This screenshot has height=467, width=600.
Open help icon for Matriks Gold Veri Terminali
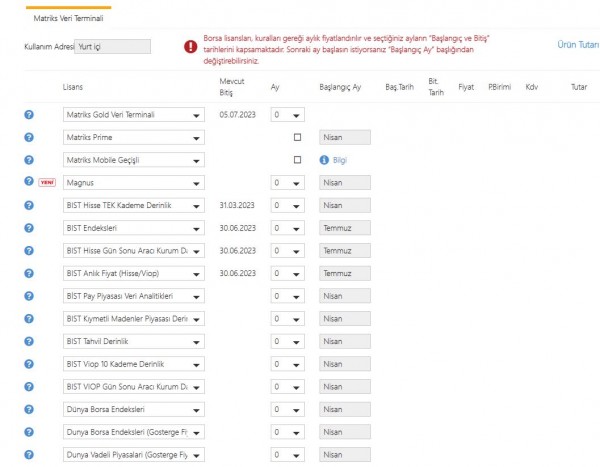29,114
